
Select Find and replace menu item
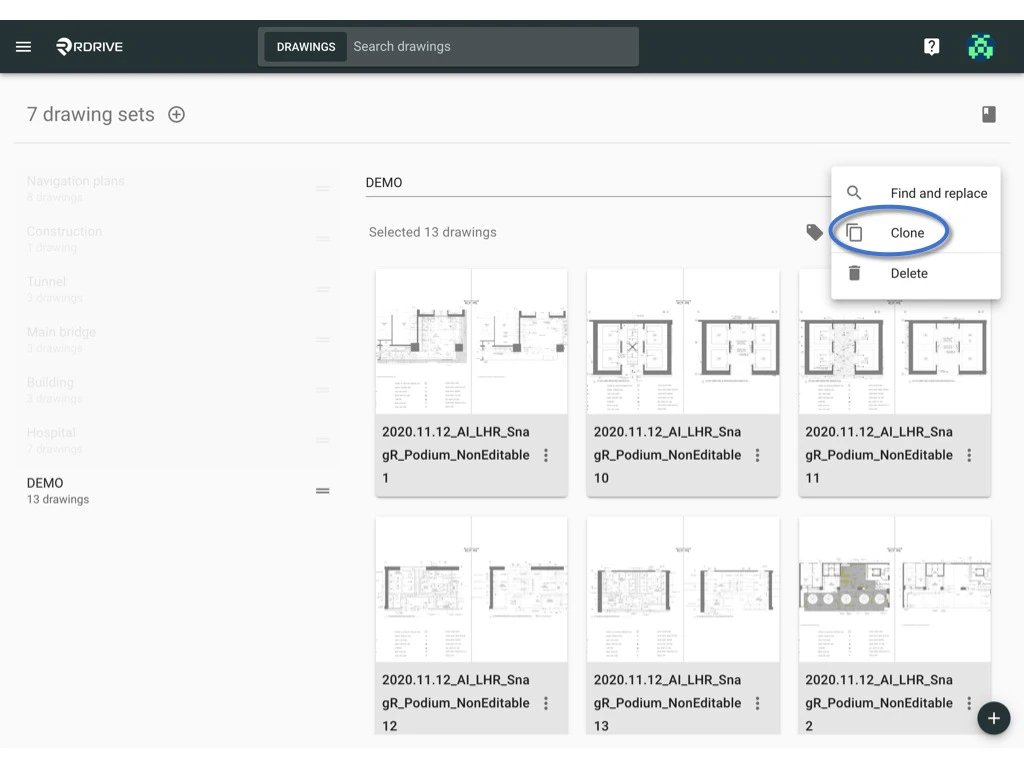[916, 193]
